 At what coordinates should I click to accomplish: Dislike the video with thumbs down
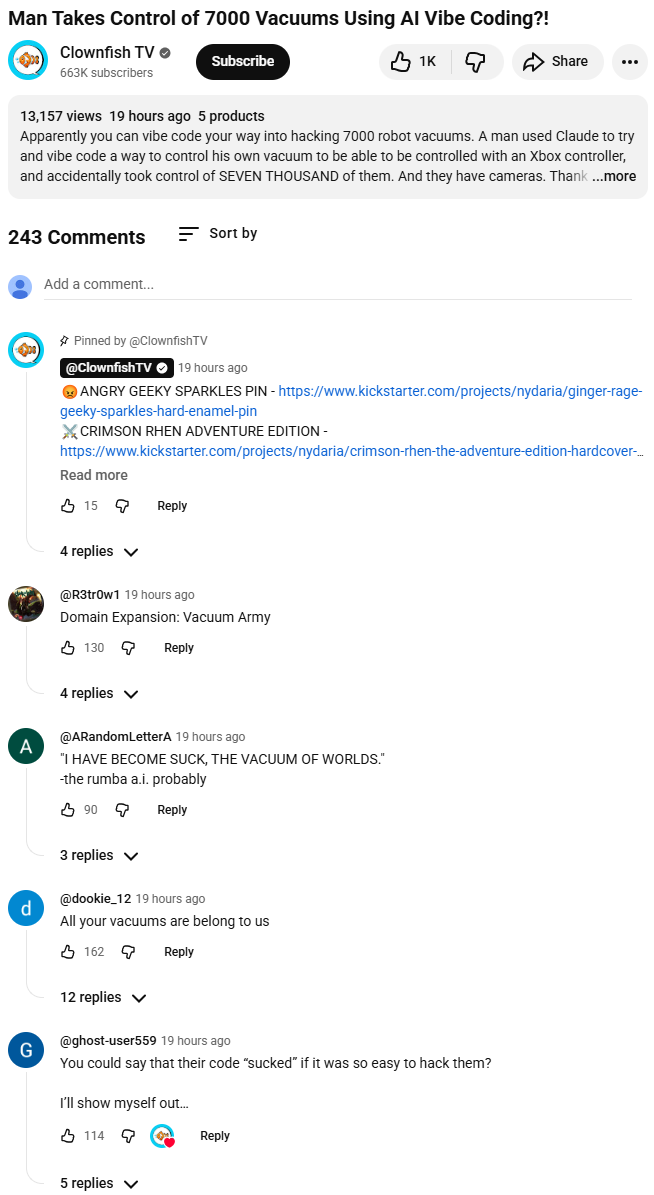[476, 62]
